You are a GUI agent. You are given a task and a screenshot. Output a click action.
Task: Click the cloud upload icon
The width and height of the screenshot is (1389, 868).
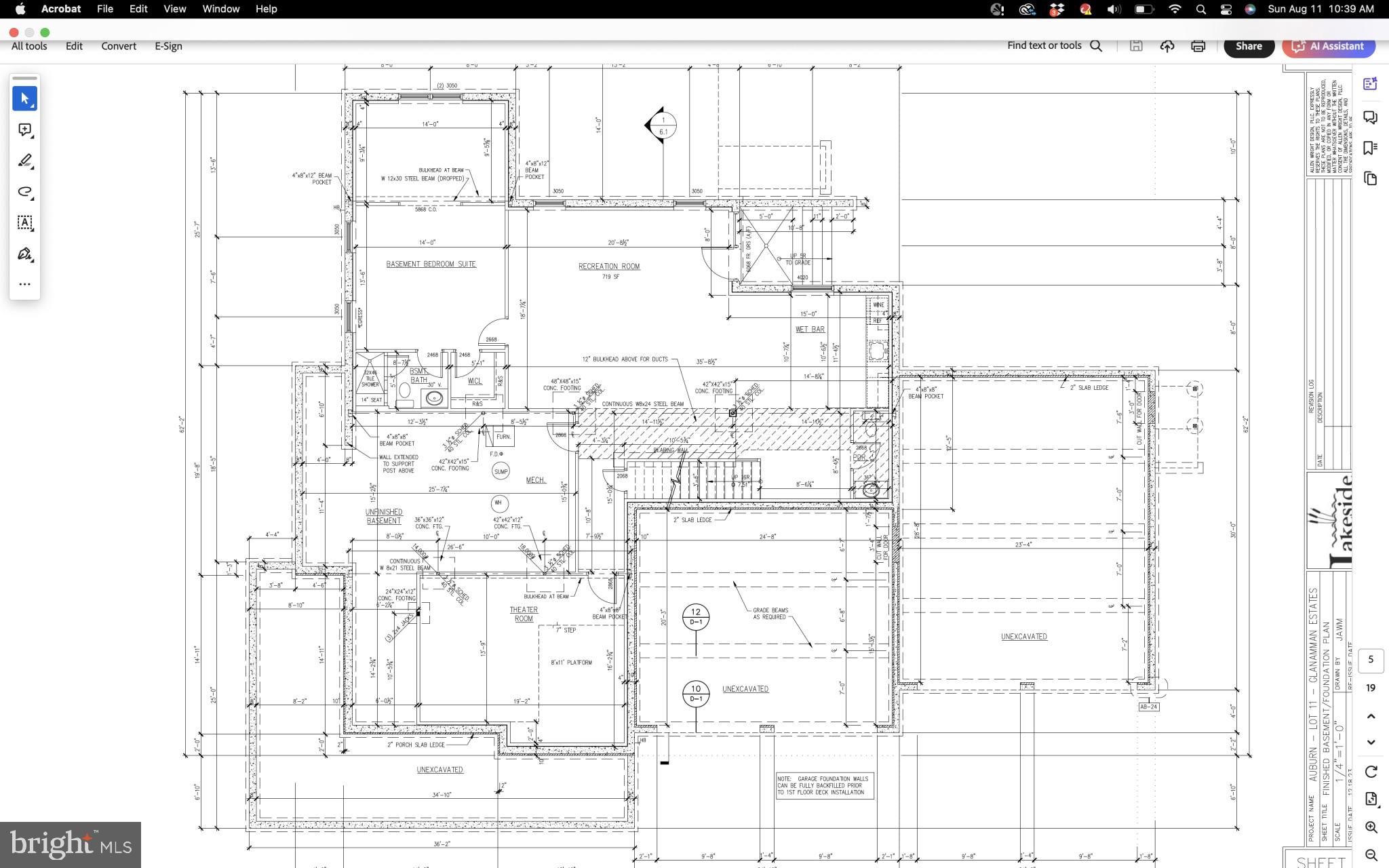click(1167, 46)
